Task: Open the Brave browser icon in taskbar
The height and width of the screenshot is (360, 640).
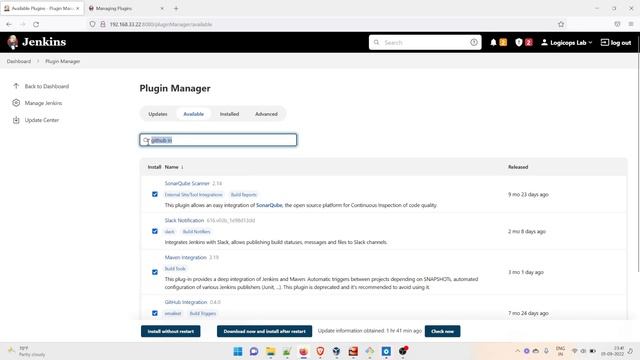Action: (x=320, y=351)
